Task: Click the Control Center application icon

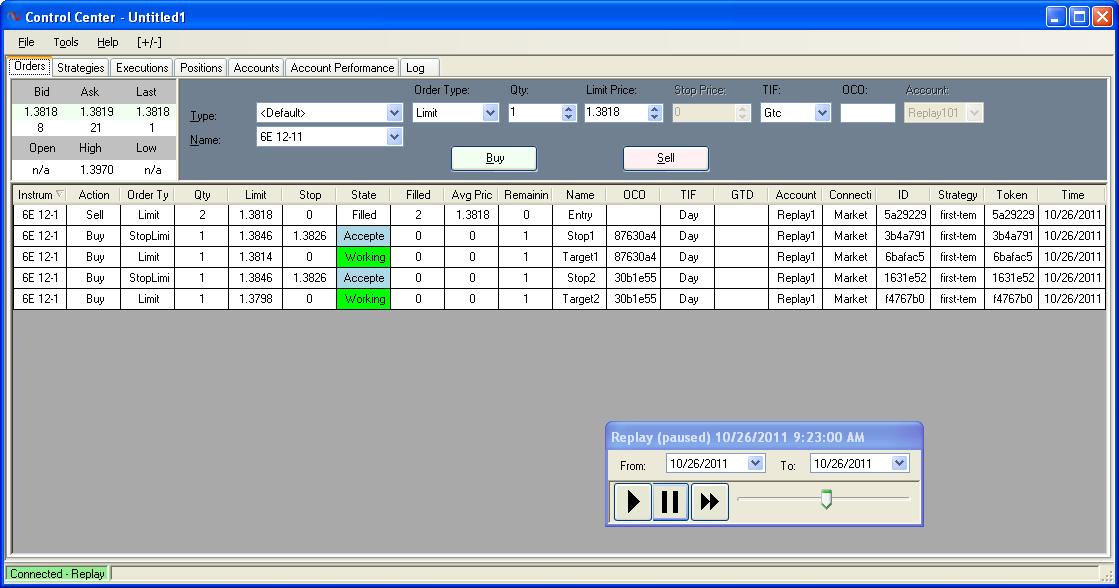Action: (13, 16)
